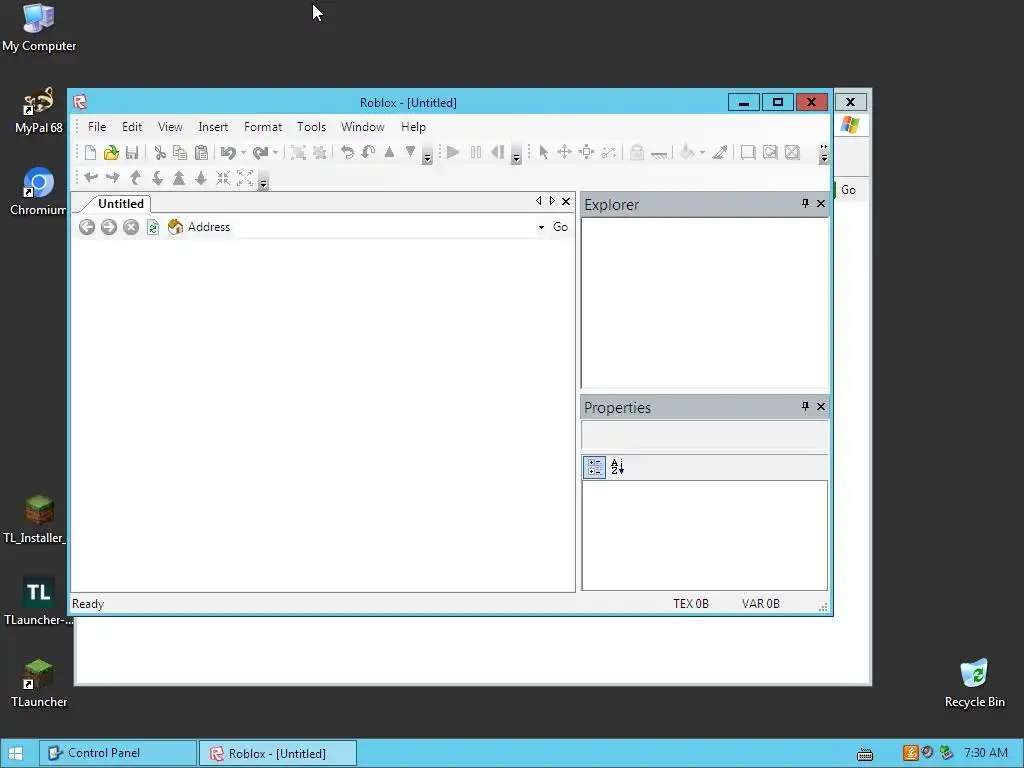Expand the camera toolbar overflow options
The image size is (1024, 768).
(263, 182)
